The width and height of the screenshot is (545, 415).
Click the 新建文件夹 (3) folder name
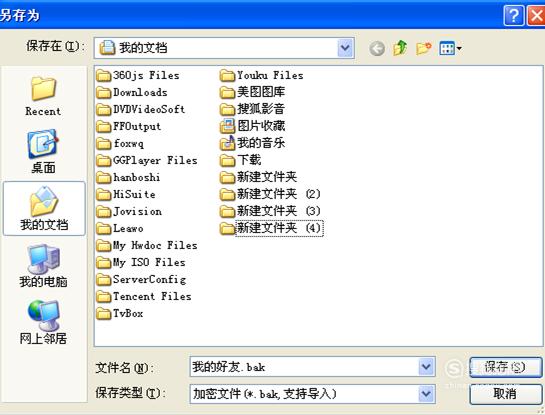tap(279, 211)
